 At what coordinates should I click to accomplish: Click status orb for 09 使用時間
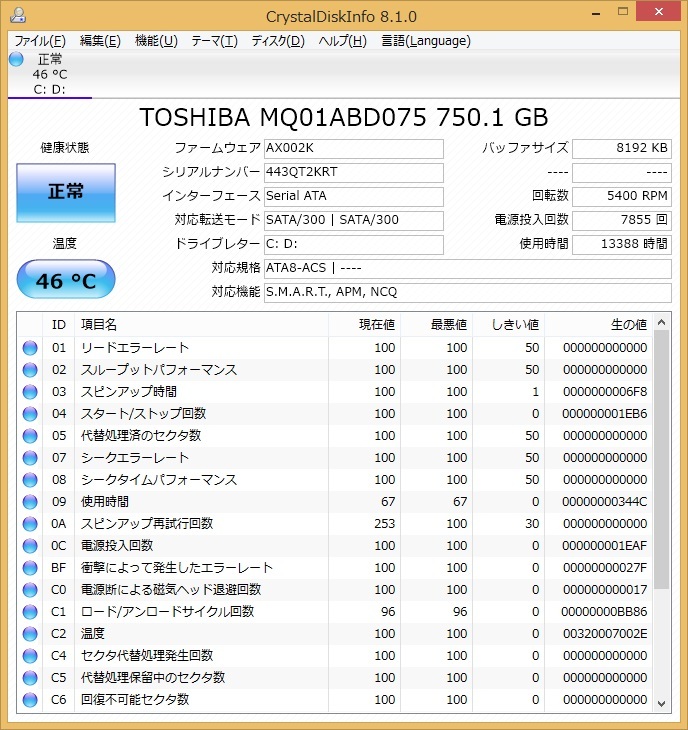[30, 501]
